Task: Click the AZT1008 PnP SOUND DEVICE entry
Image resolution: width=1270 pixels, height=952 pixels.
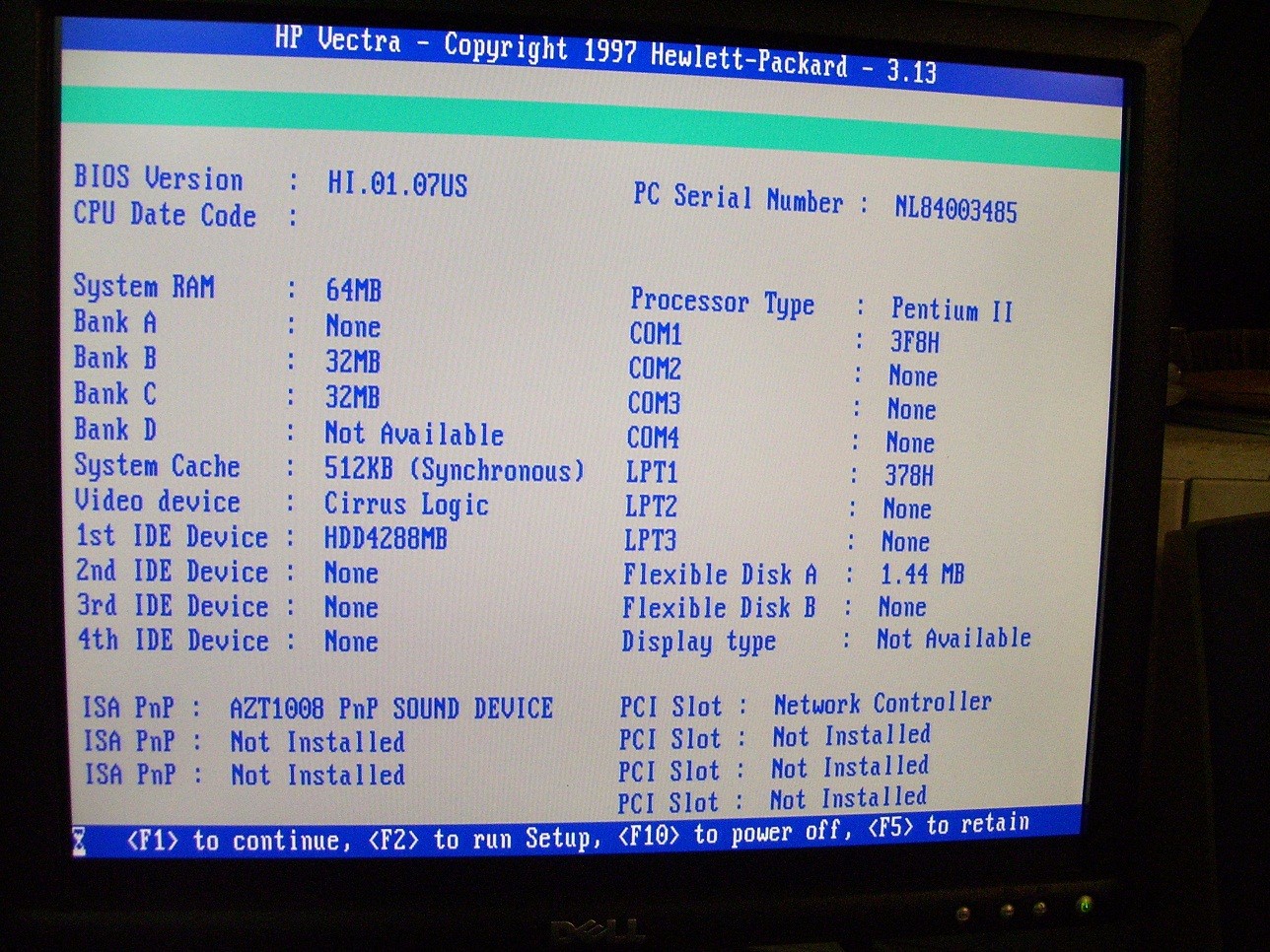Action: pyautogui.click(x=390, y=708)
